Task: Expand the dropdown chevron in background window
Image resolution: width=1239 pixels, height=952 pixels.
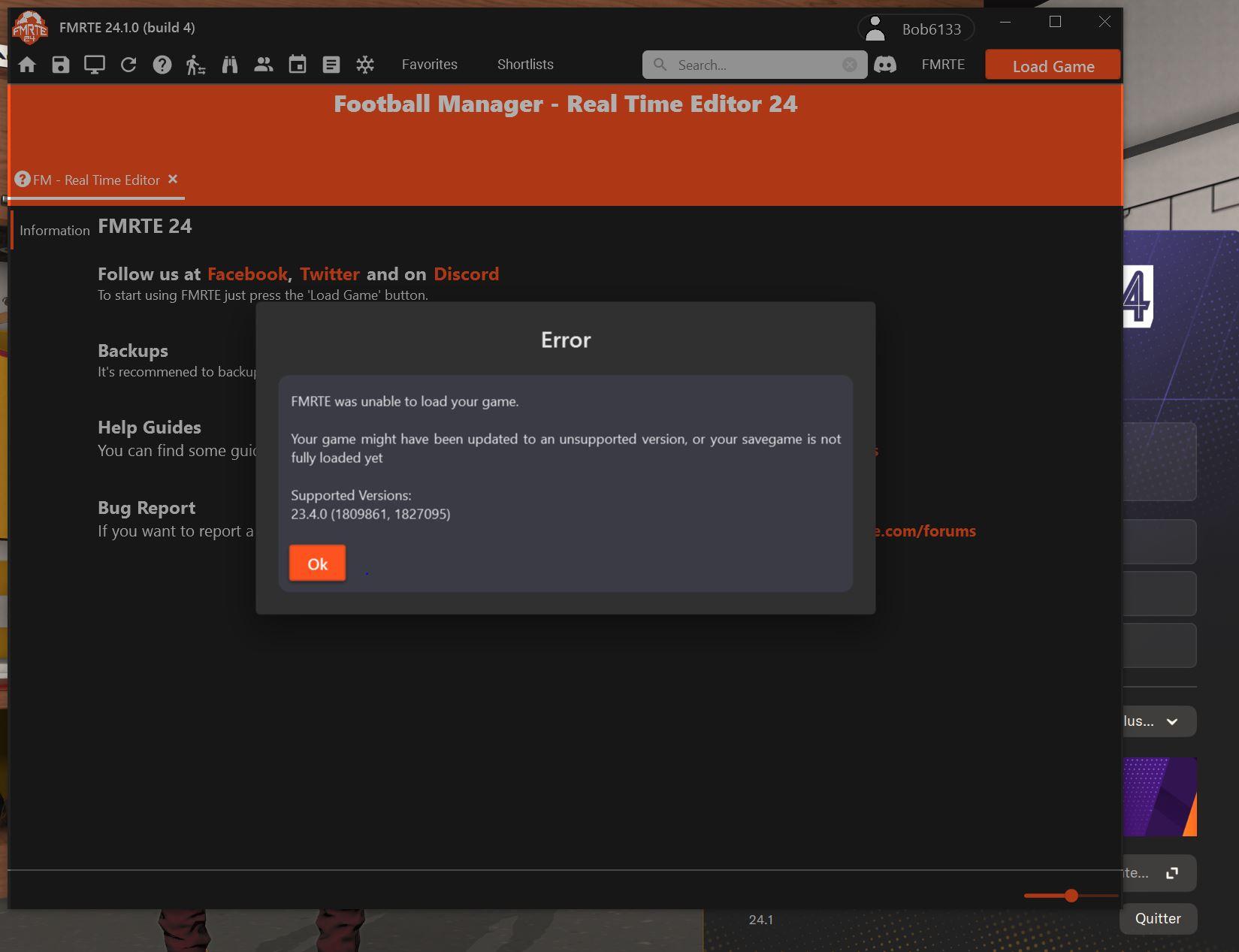Action: 1172,721
